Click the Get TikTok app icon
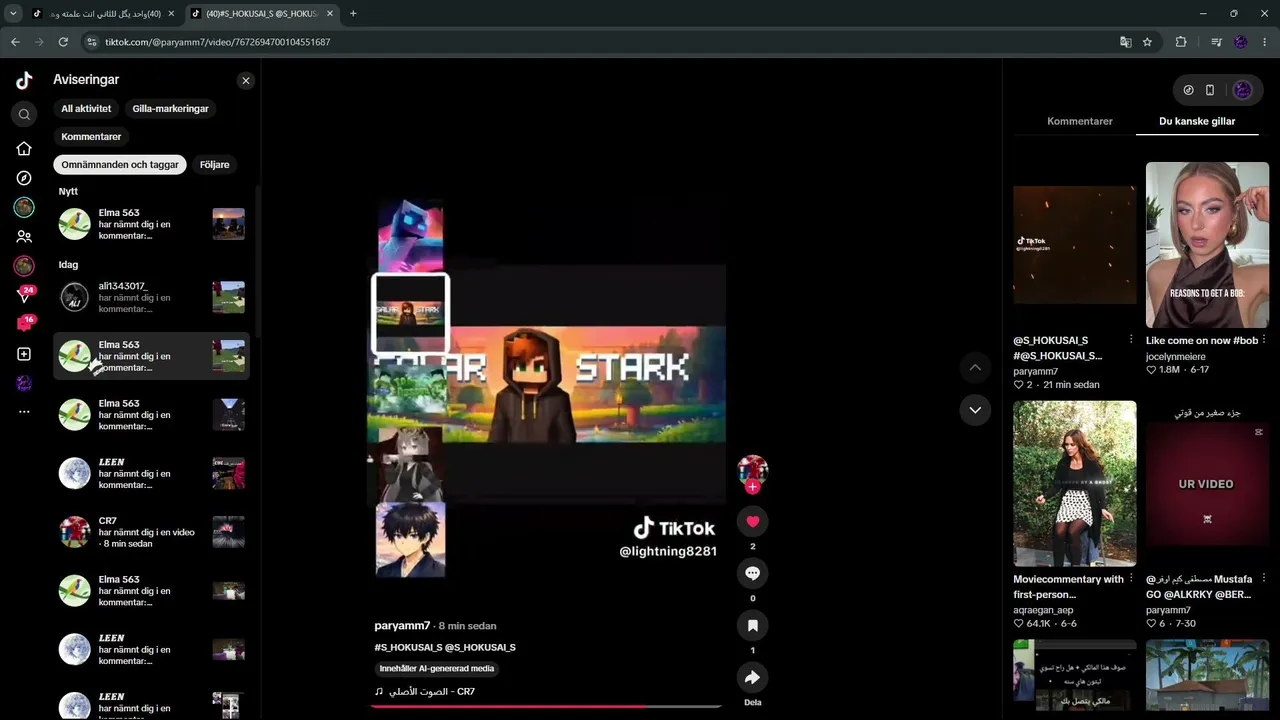The image size is (1280, 720). tap(1188, 90)
